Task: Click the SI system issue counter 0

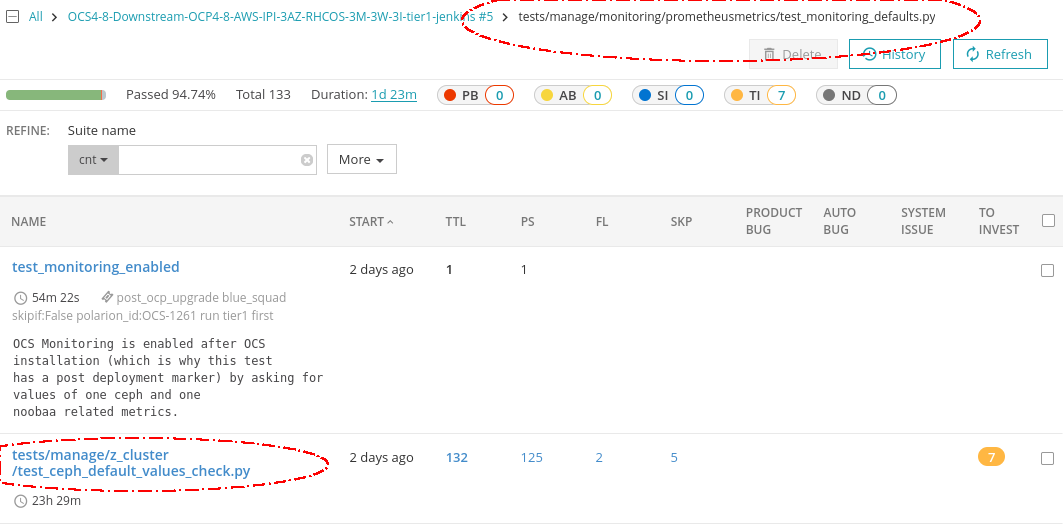Action: coord(689,96)
